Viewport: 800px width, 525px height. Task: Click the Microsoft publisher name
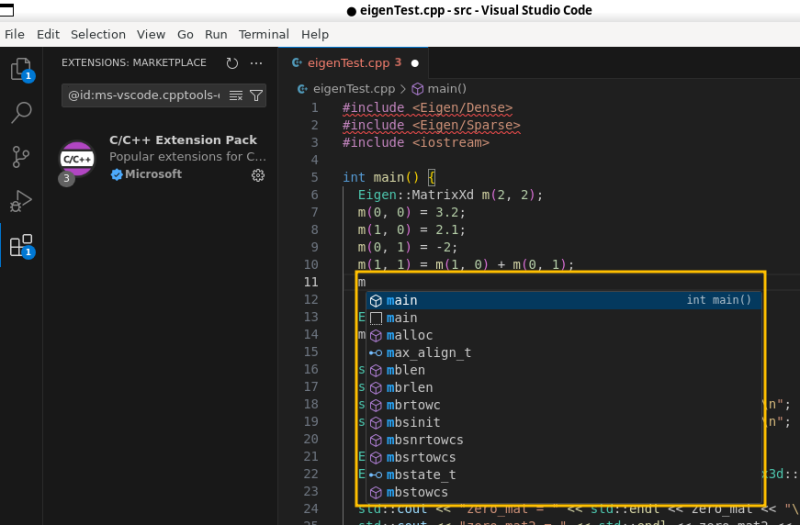154,174
